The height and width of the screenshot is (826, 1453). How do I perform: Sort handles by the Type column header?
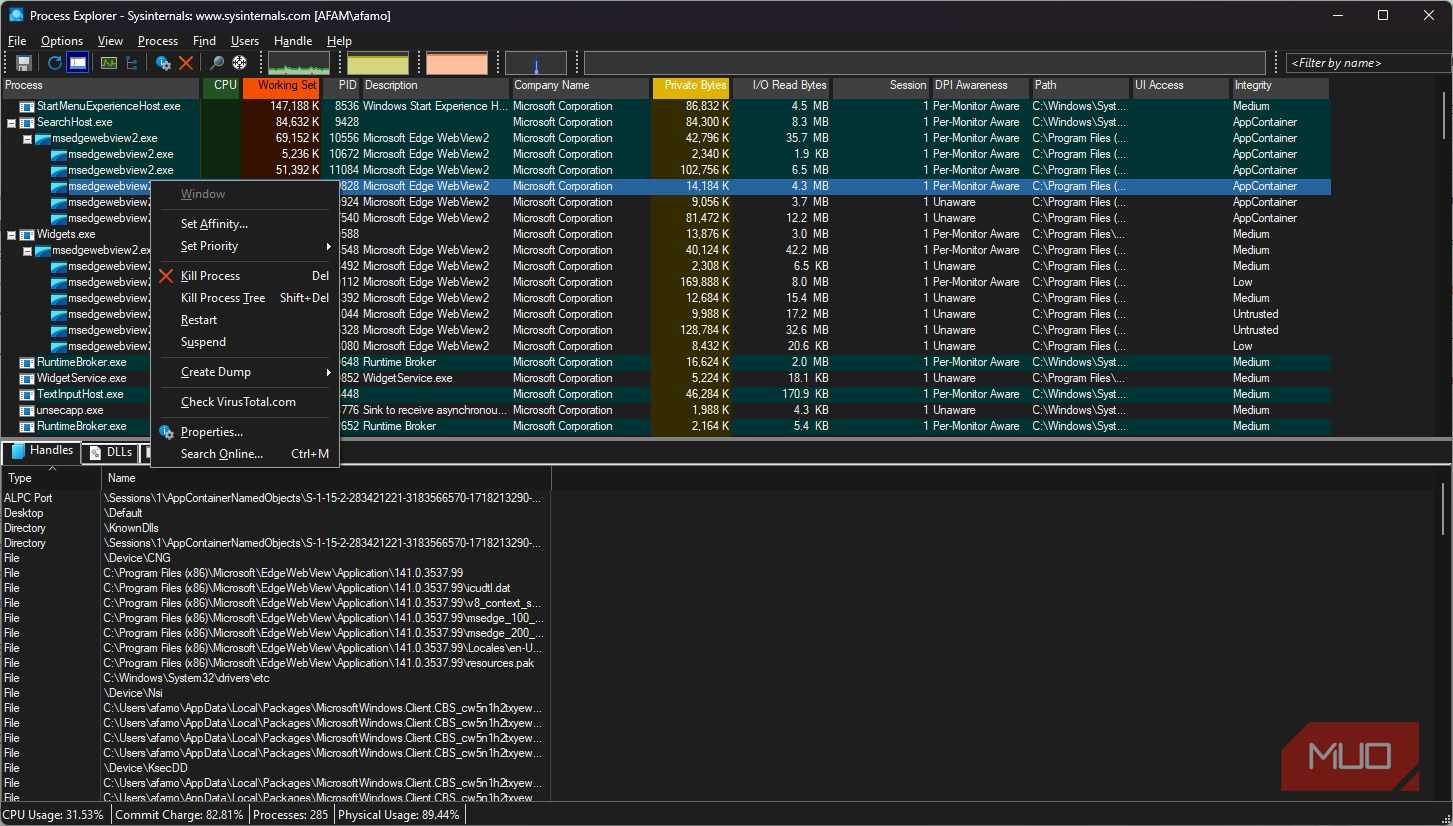(51, 478)
